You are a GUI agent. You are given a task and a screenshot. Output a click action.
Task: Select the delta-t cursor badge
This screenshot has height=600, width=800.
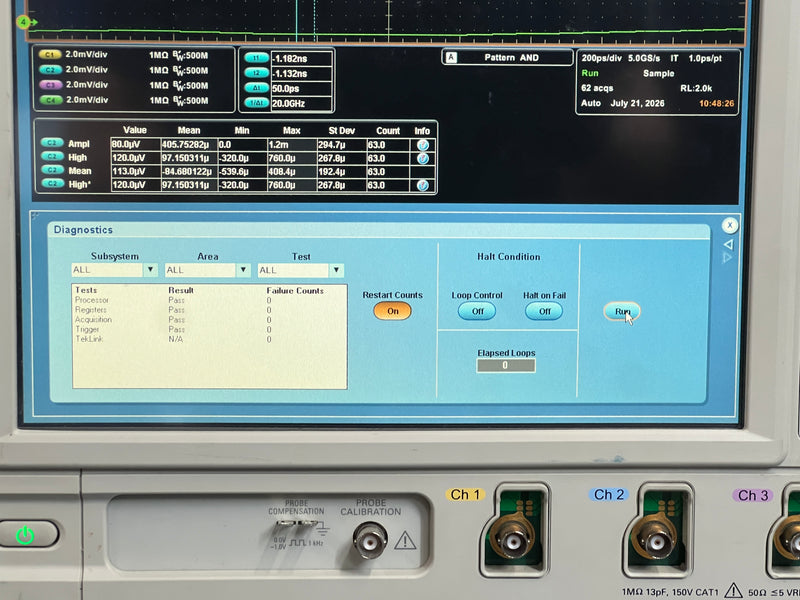click(x=257, y=88)
